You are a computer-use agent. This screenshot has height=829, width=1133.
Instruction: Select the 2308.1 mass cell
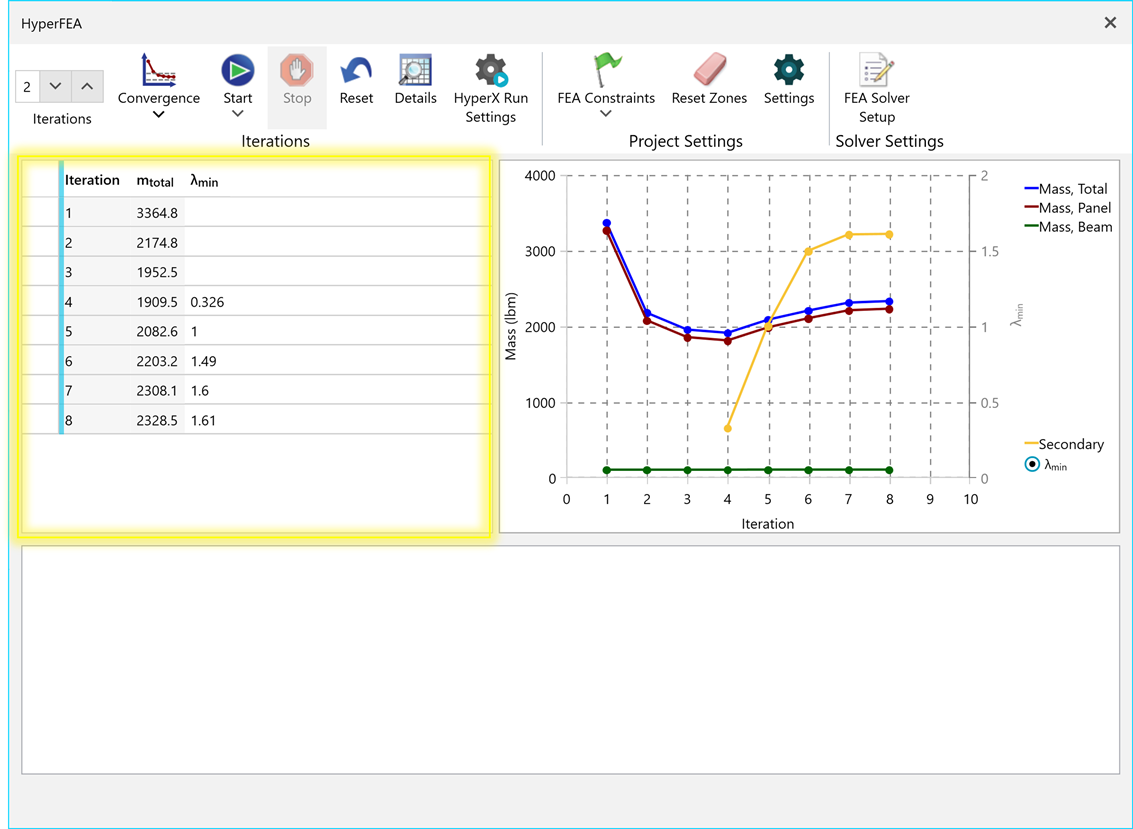tap(157, 391)
